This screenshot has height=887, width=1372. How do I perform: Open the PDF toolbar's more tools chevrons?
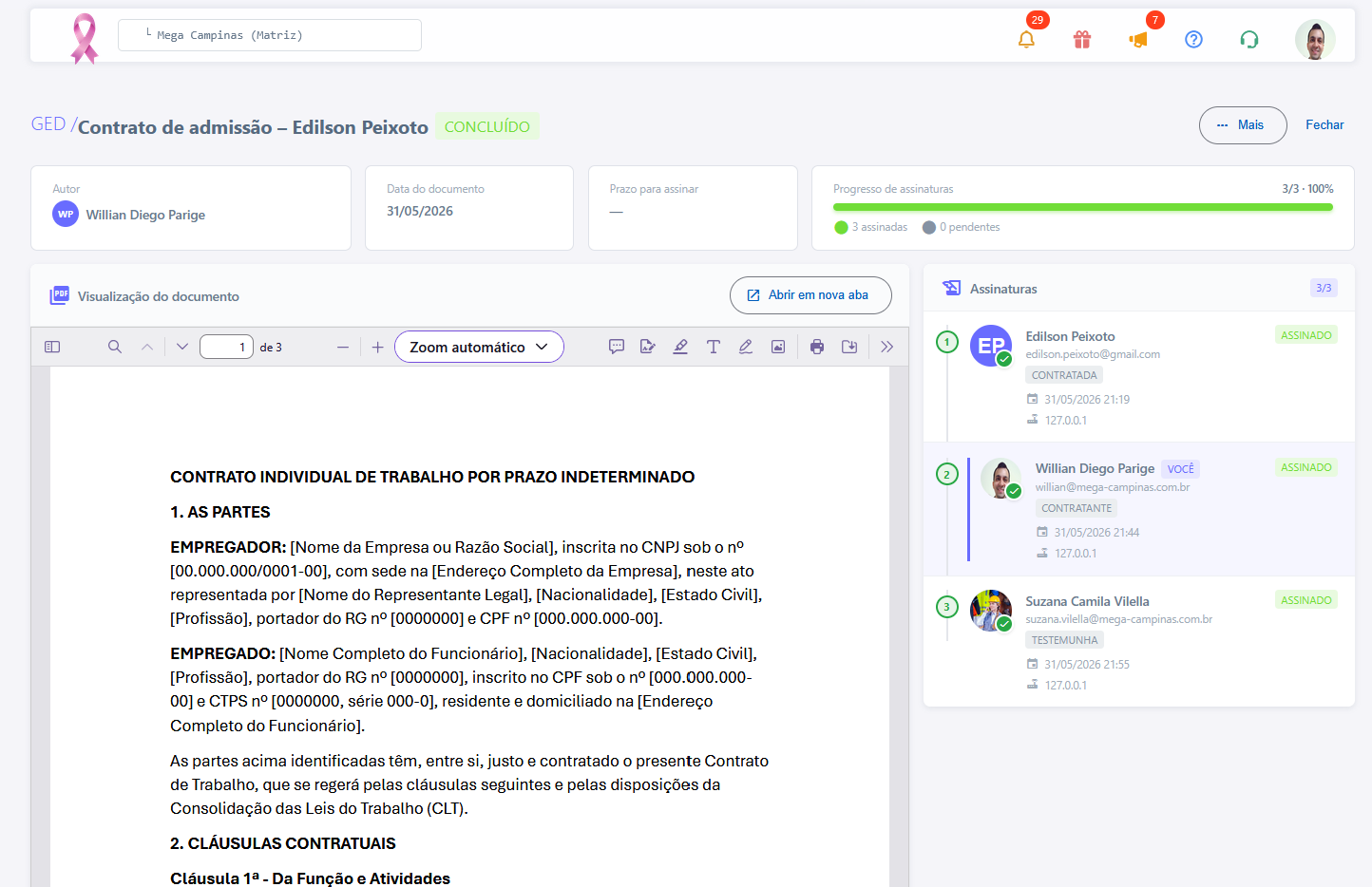coord(886,347)
